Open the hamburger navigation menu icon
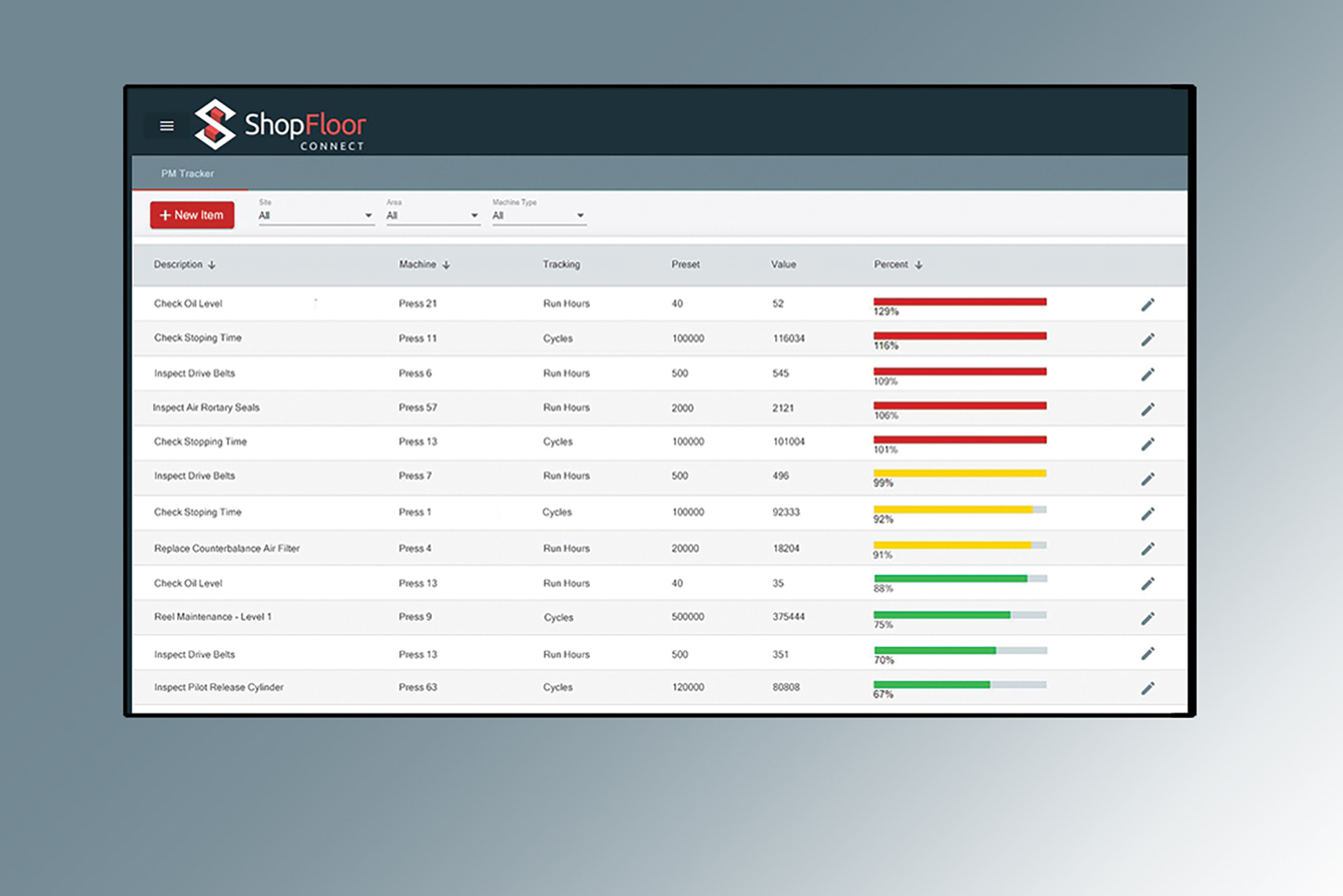Screen dimensions: 1343x896 tap(166, 125)
